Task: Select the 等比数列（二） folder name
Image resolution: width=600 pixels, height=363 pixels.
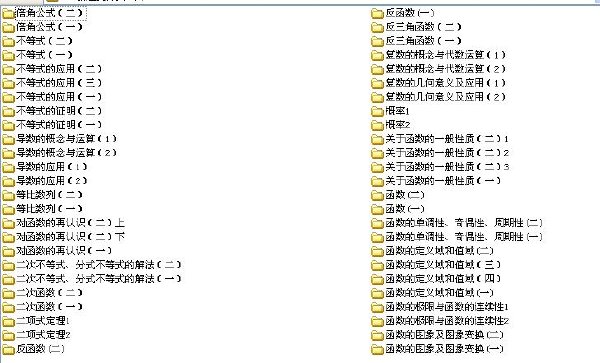Action: 49,195
